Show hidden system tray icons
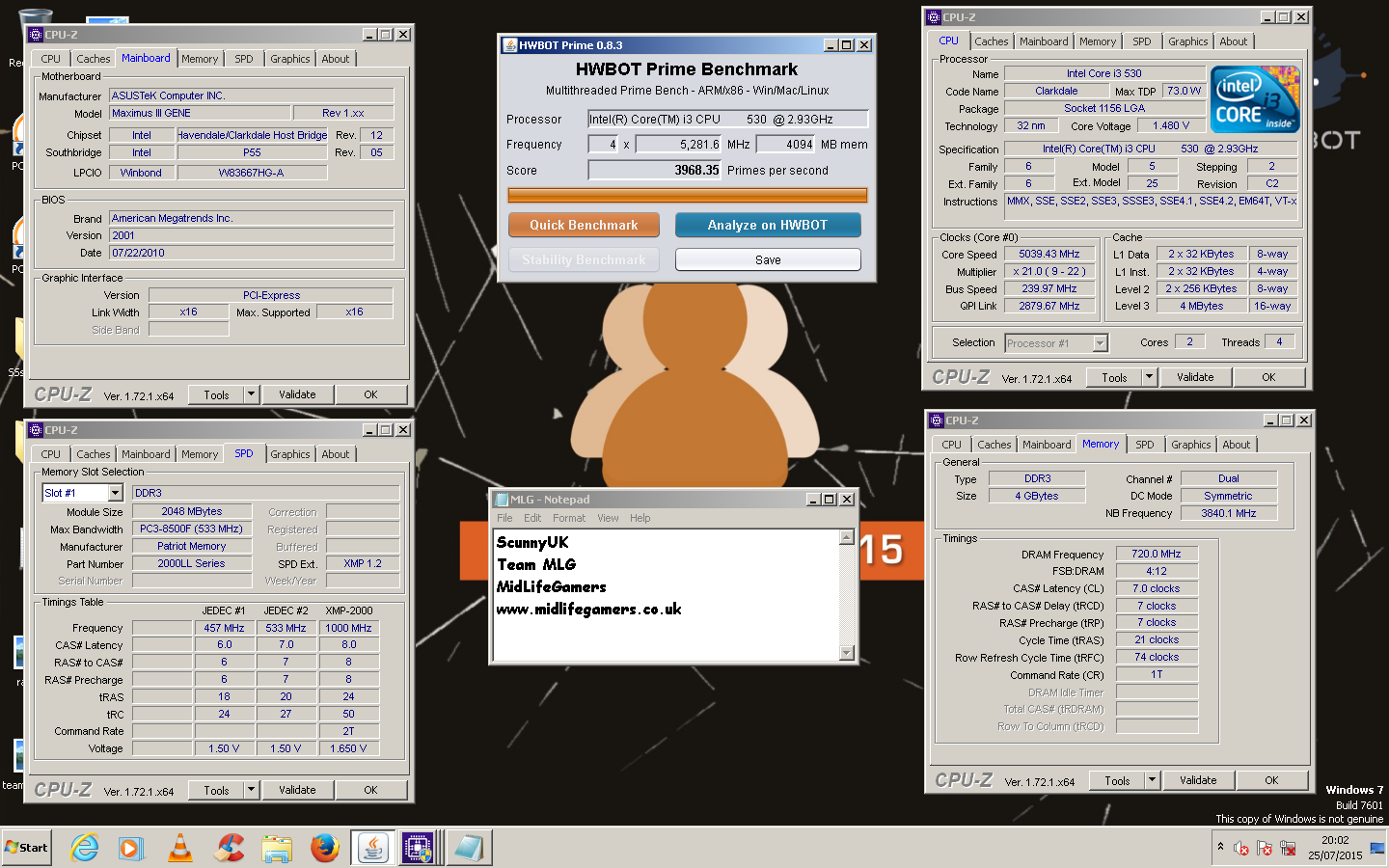 point(1220,847)
